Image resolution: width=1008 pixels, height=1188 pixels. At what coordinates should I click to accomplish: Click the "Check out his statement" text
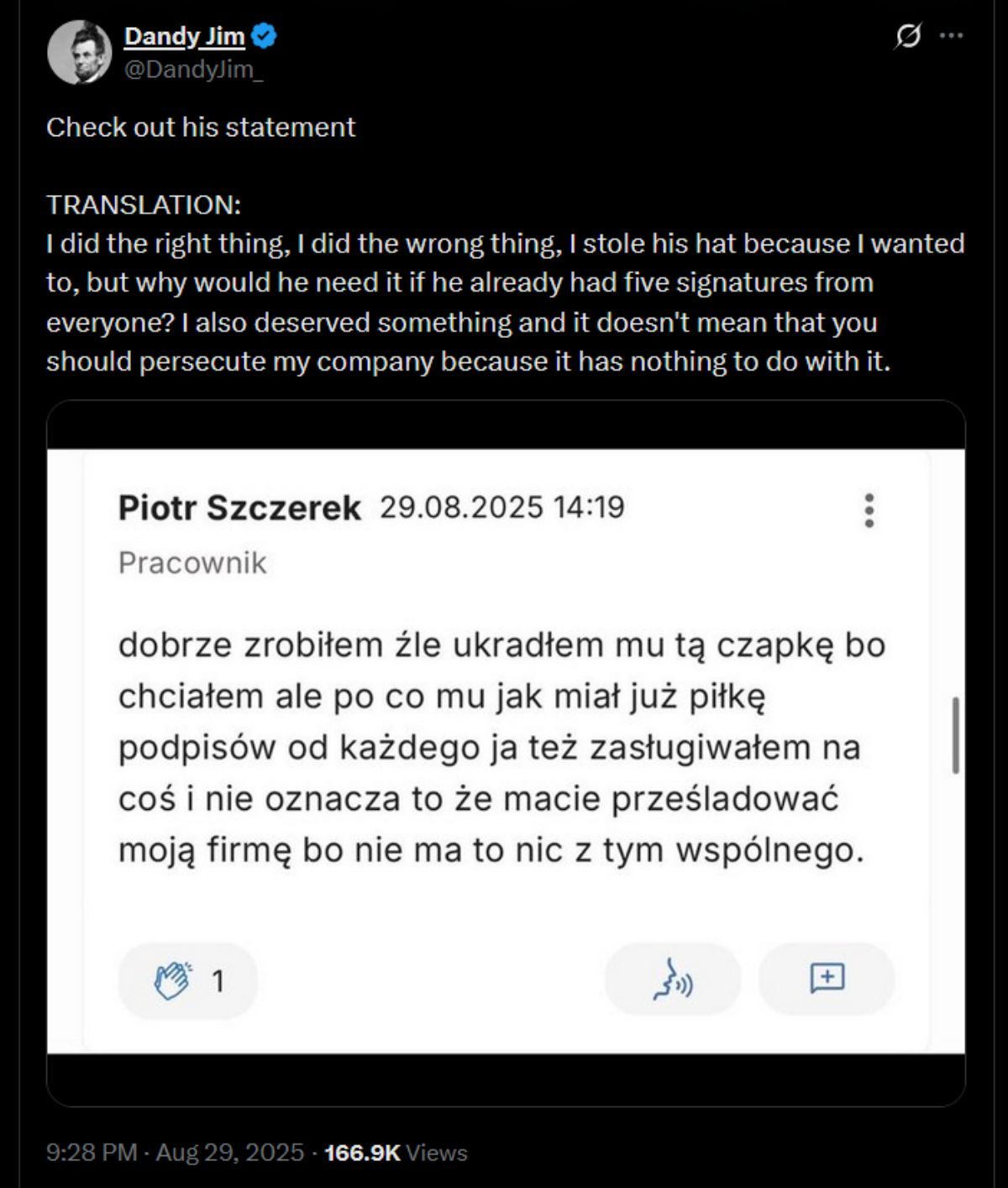(x=201, y=127)
